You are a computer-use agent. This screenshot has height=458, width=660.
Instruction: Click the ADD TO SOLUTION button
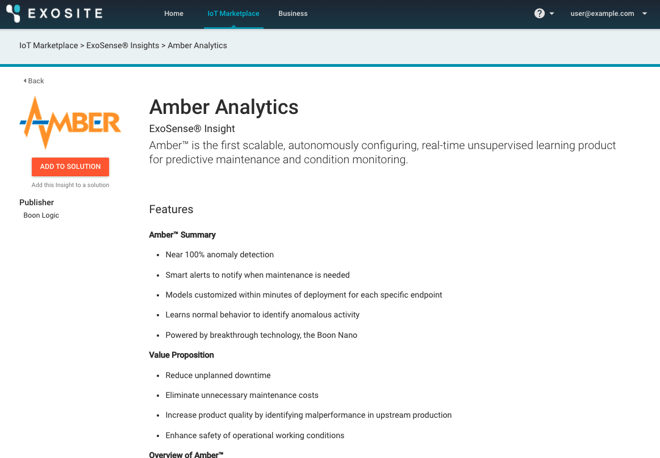pyautogui.click(x=70, y=167)
